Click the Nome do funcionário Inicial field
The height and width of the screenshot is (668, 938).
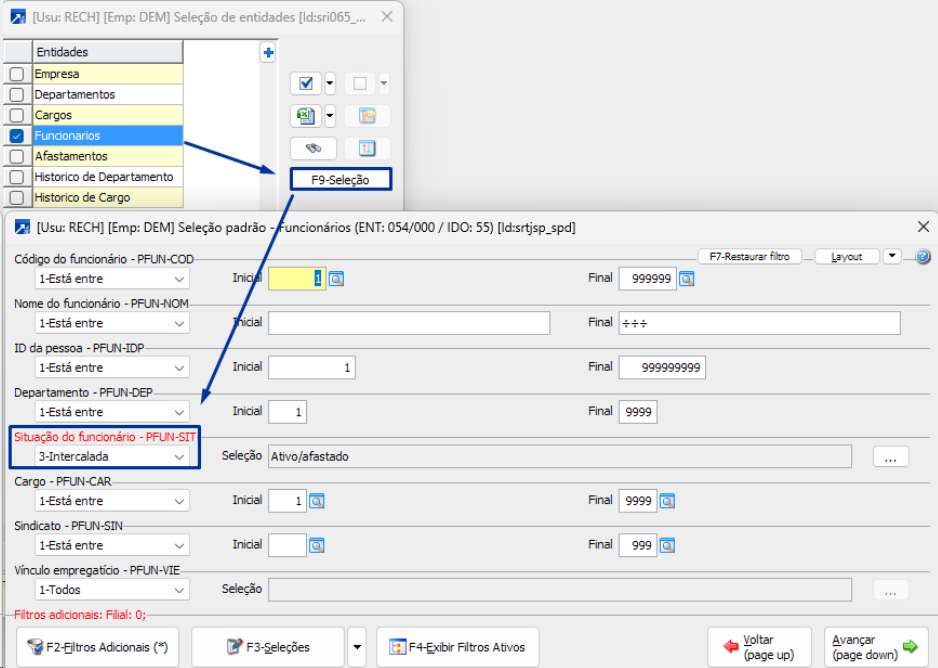point(409,323)
